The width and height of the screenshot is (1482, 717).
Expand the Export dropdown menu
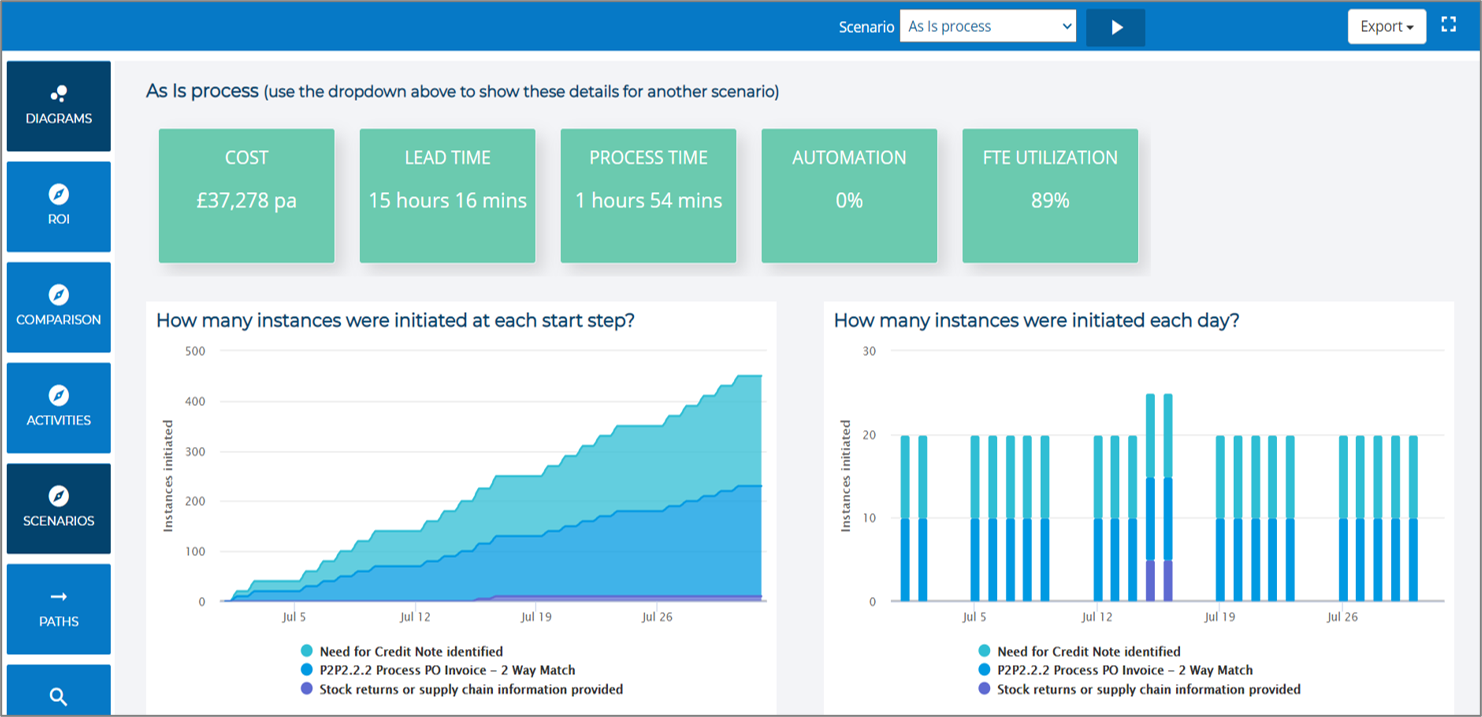click(1386, 27)
